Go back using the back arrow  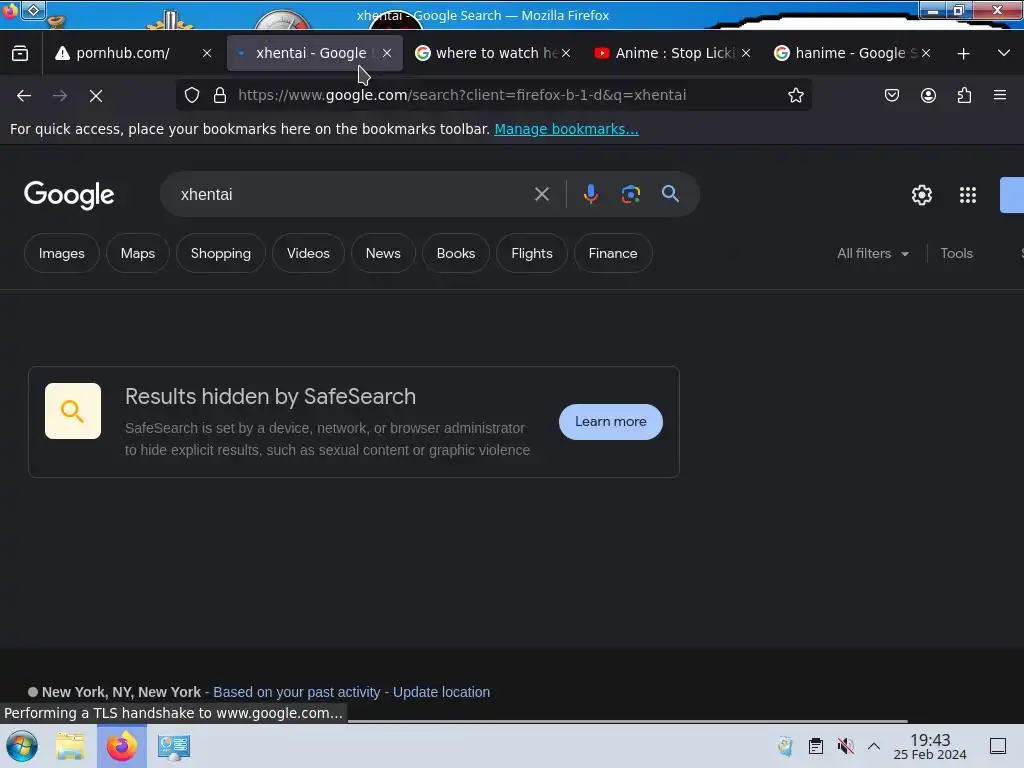[x=24, y=95]
